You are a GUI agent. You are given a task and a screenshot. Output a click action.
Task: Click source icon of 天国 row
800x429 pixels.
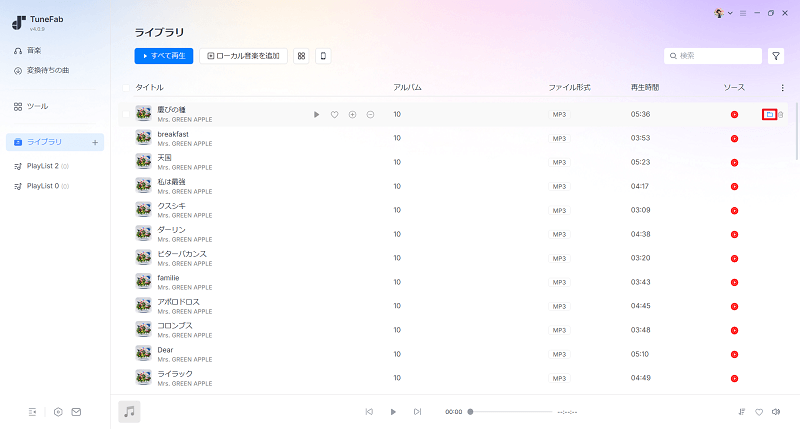(734, 163)
